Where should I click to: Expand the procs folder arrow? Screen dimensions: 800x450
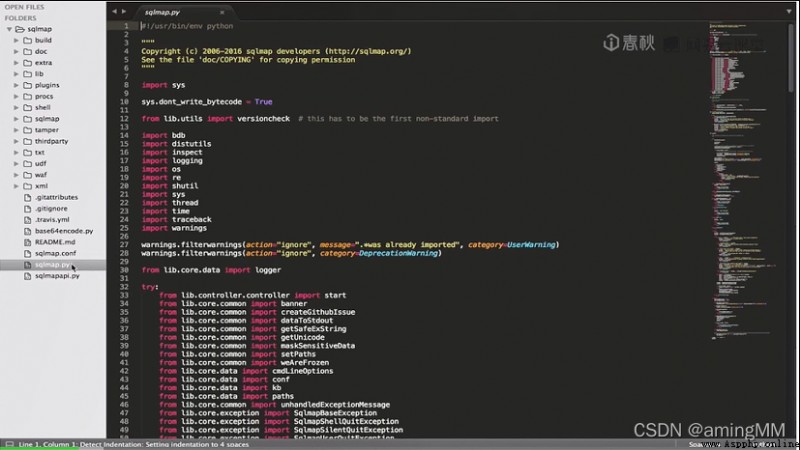click(16, 96)
